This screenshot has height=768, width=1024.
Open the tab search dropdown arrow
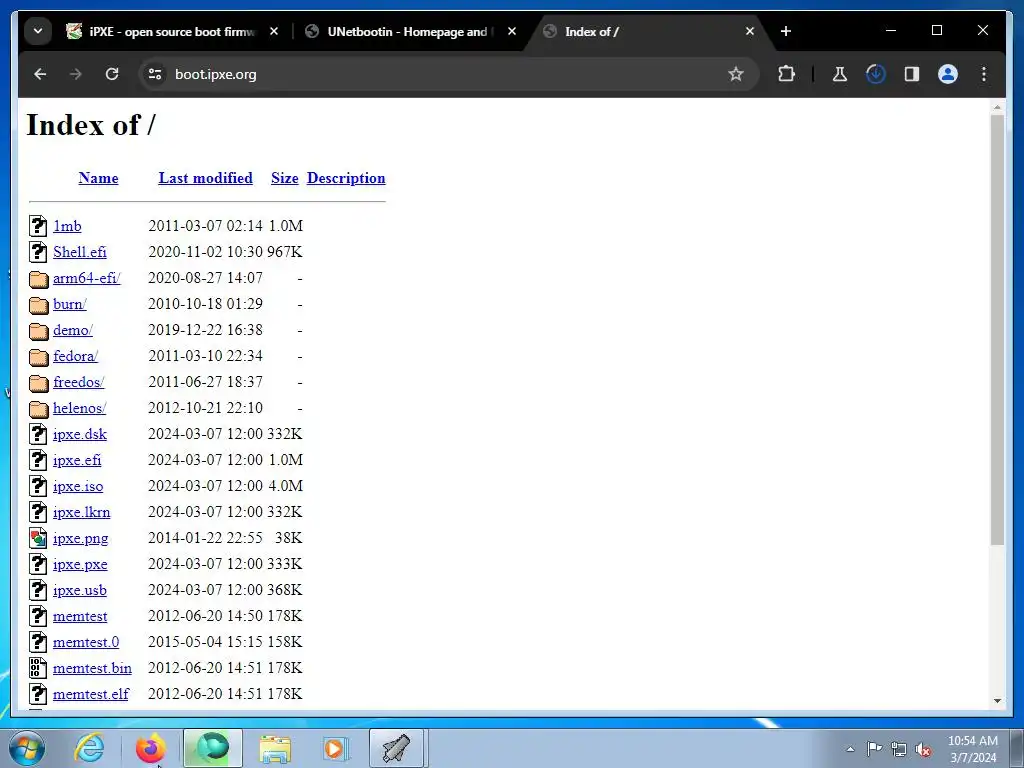(38, 31)
